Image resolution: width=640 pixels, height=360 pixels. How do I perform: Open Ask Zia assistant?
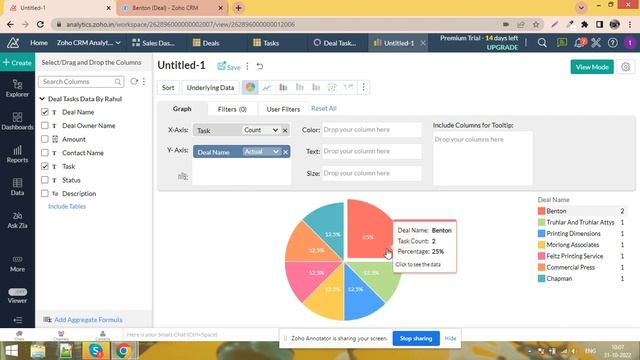tap(17, 220)
